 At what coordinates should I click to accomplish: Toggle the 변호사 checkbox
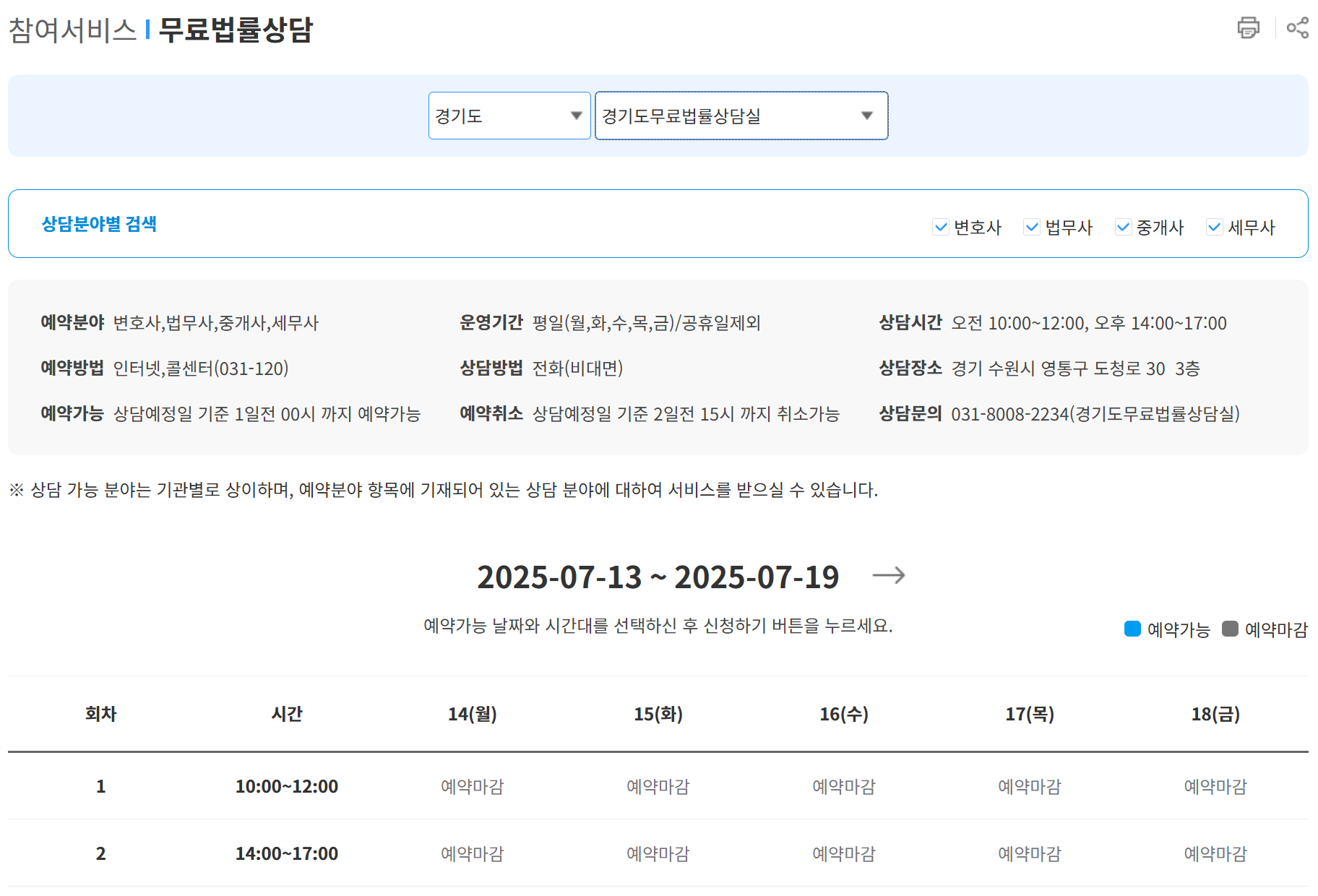[x=941, y=227]
